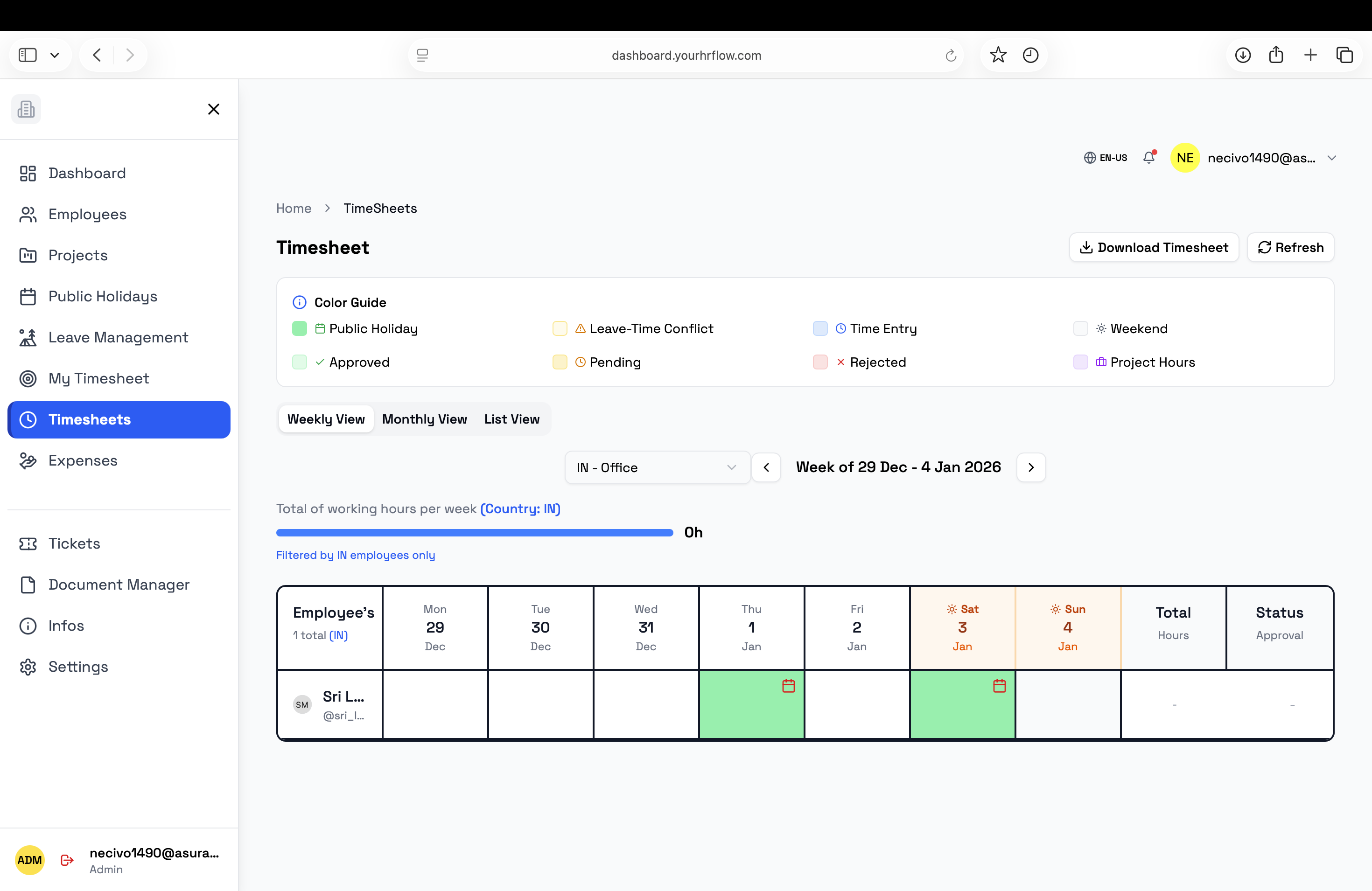The width and height of the screenshot is (1372, 891).
Task: Open Projects from the sidebar
Action: 77,255
